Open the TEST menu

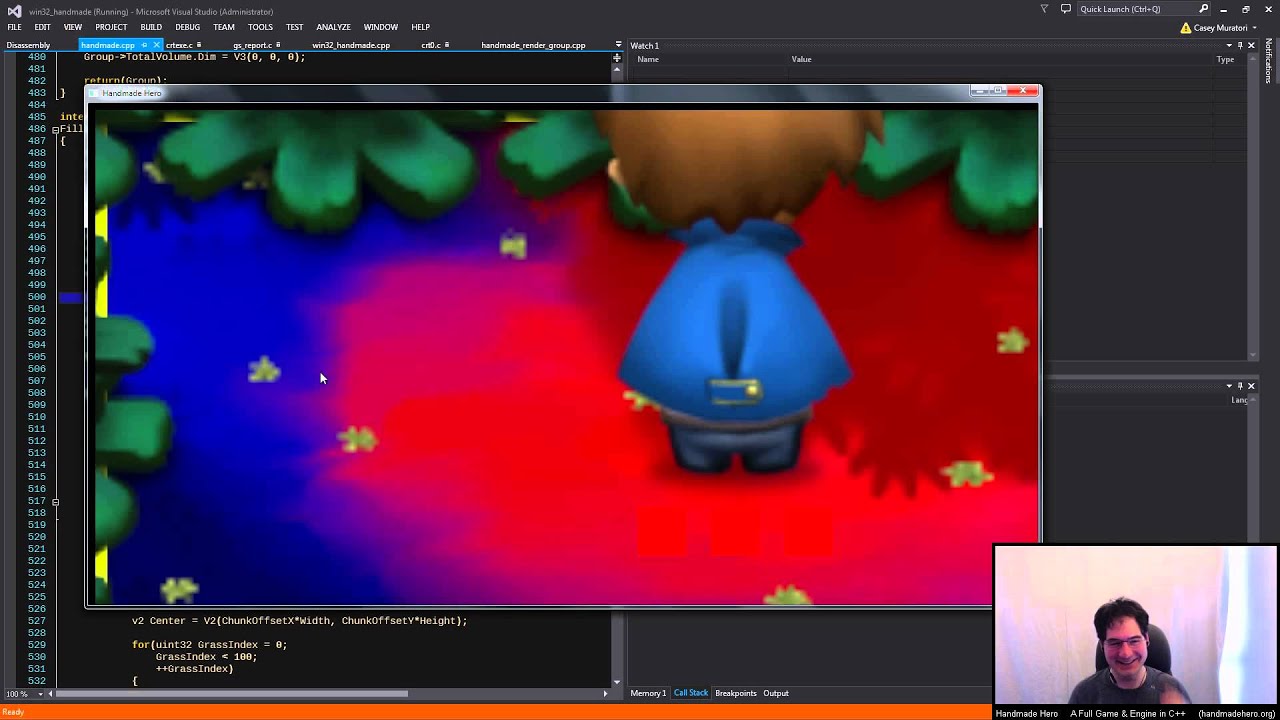click(294, 27)
